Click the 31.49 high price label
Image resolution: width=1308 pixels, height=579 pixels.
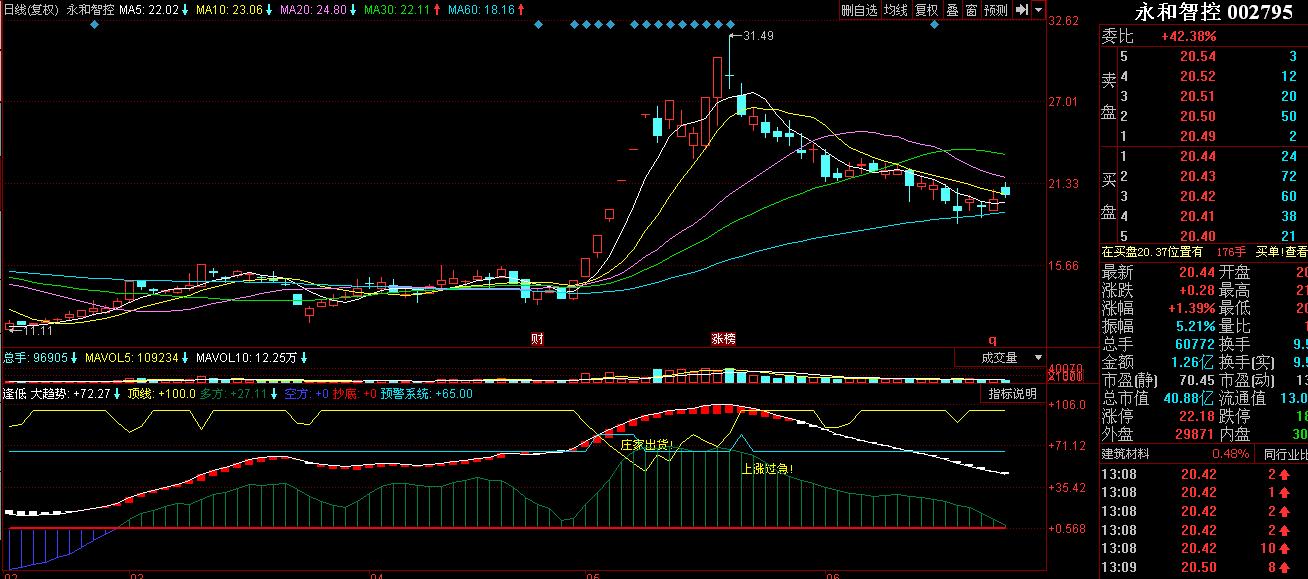coord(759,36)
